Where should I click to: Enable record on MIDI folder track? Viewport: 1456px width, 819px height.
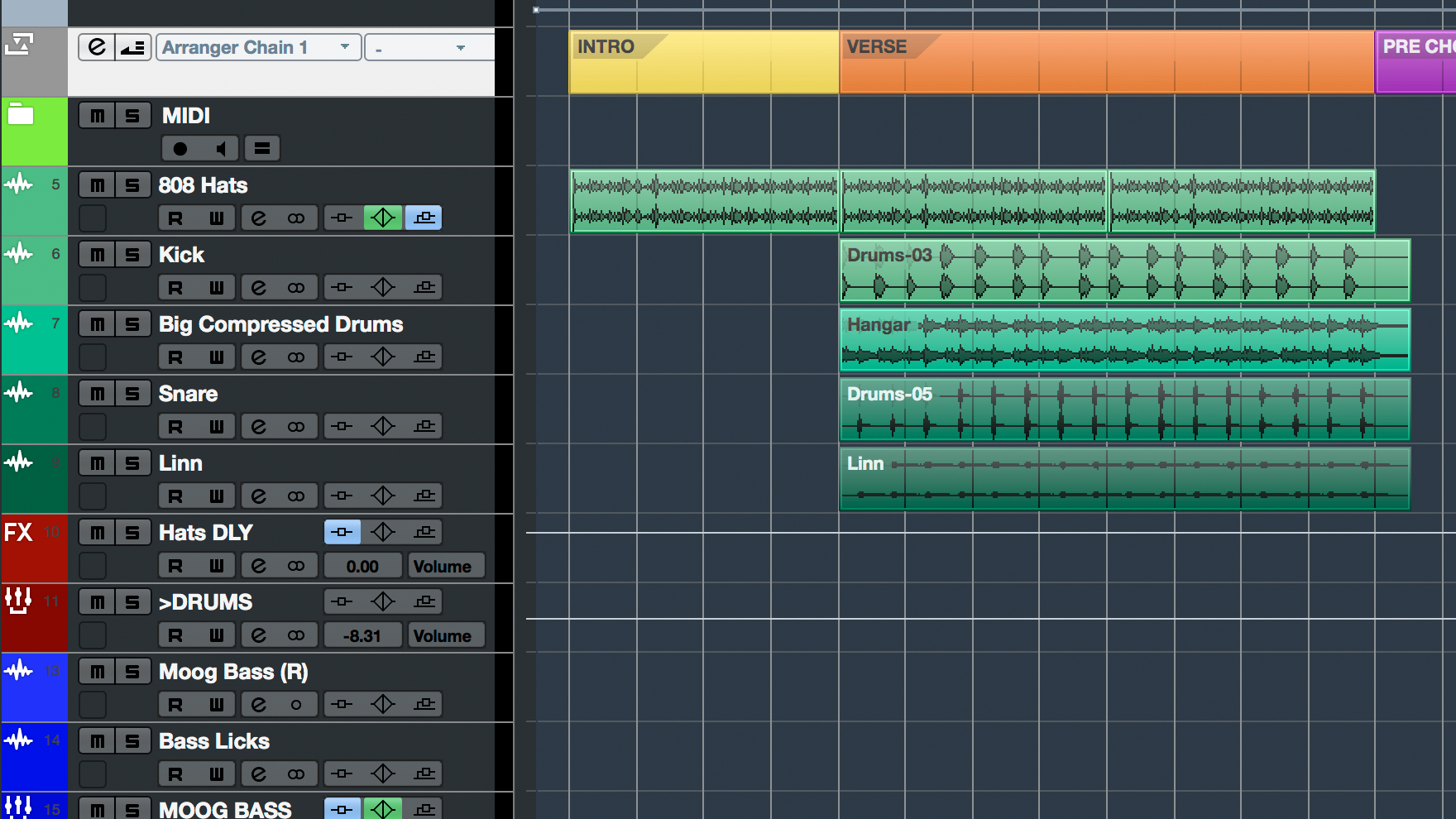pyautogui.click(x=180, y=149)
